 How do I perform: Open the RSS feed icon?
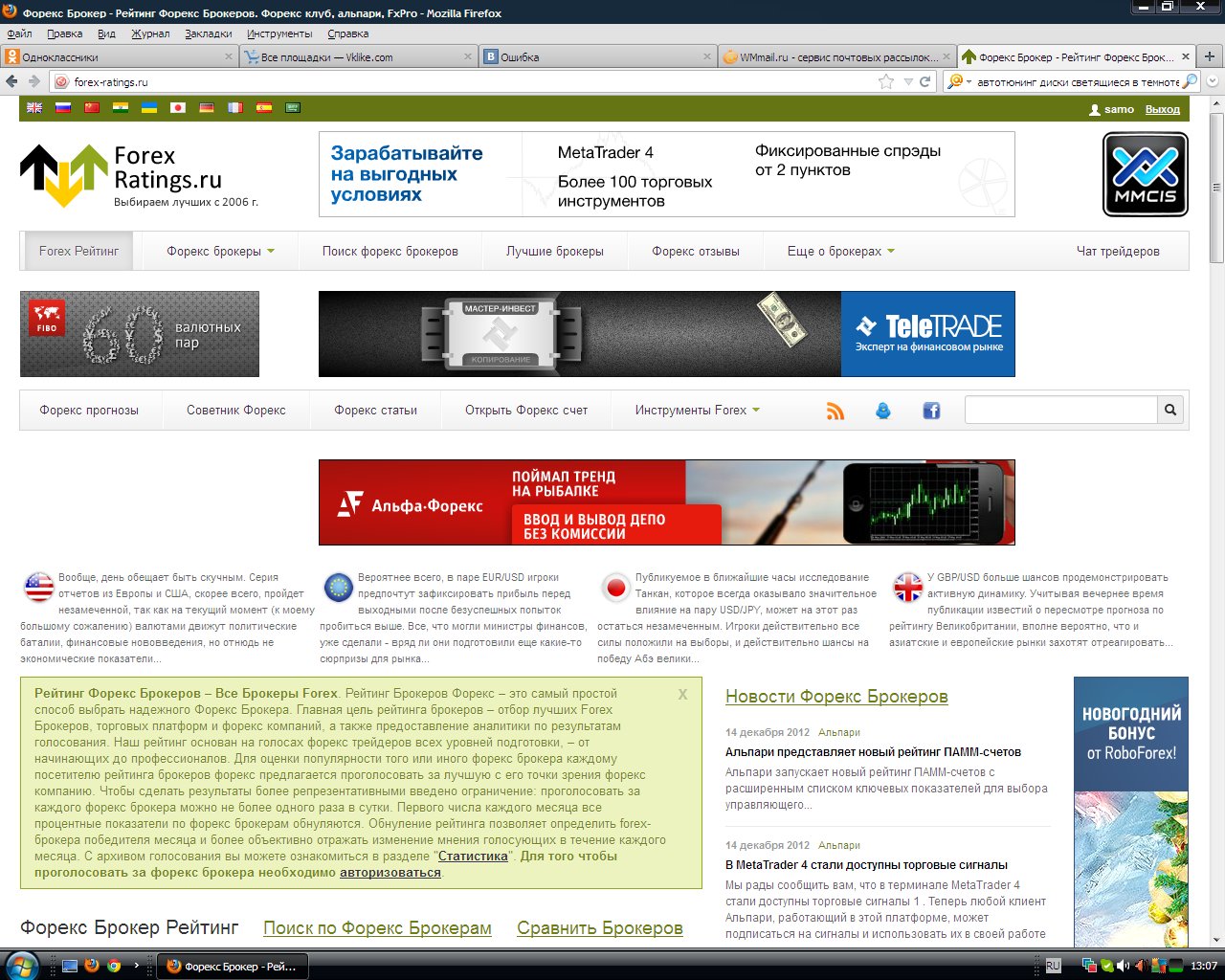[835, 411]
